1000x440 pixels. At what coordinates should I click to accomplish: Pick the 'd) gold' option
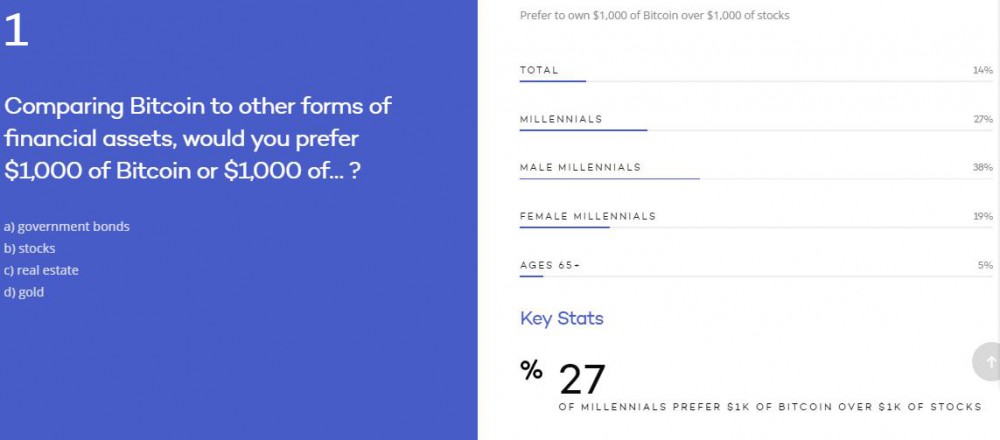click(24, 292)
